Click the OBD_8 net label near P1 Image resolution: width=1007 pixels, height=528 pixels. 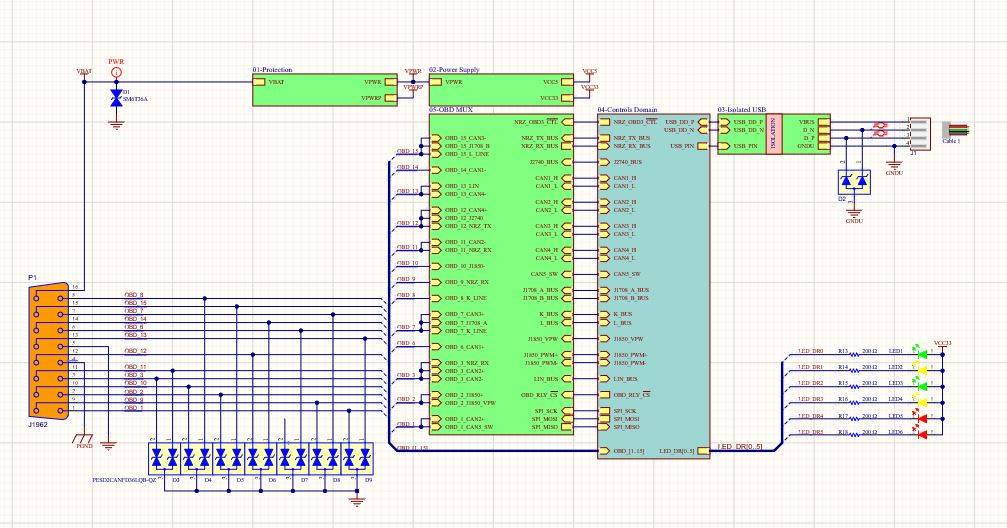(134, 295)
